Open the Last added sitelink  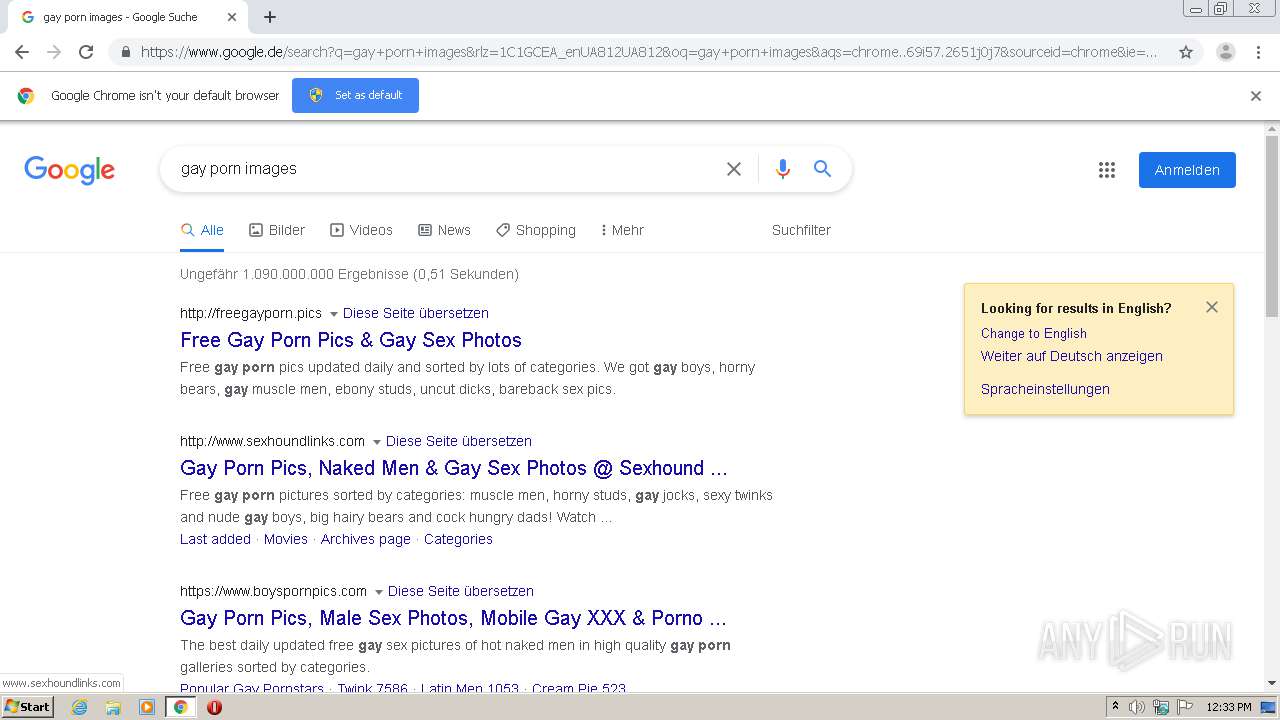(x=215, y=539)
